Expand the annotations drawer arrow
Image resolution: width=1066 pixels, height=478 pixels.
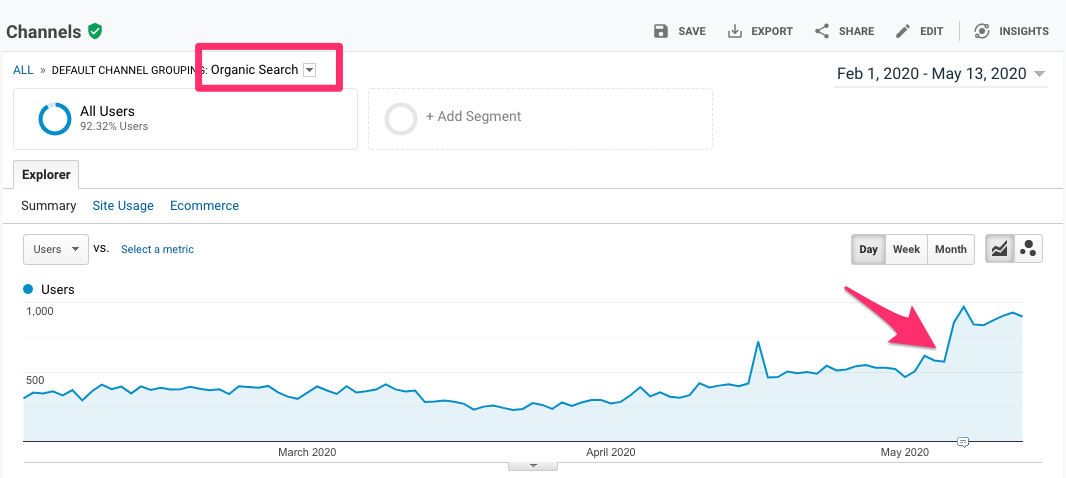tap(534, 466)
